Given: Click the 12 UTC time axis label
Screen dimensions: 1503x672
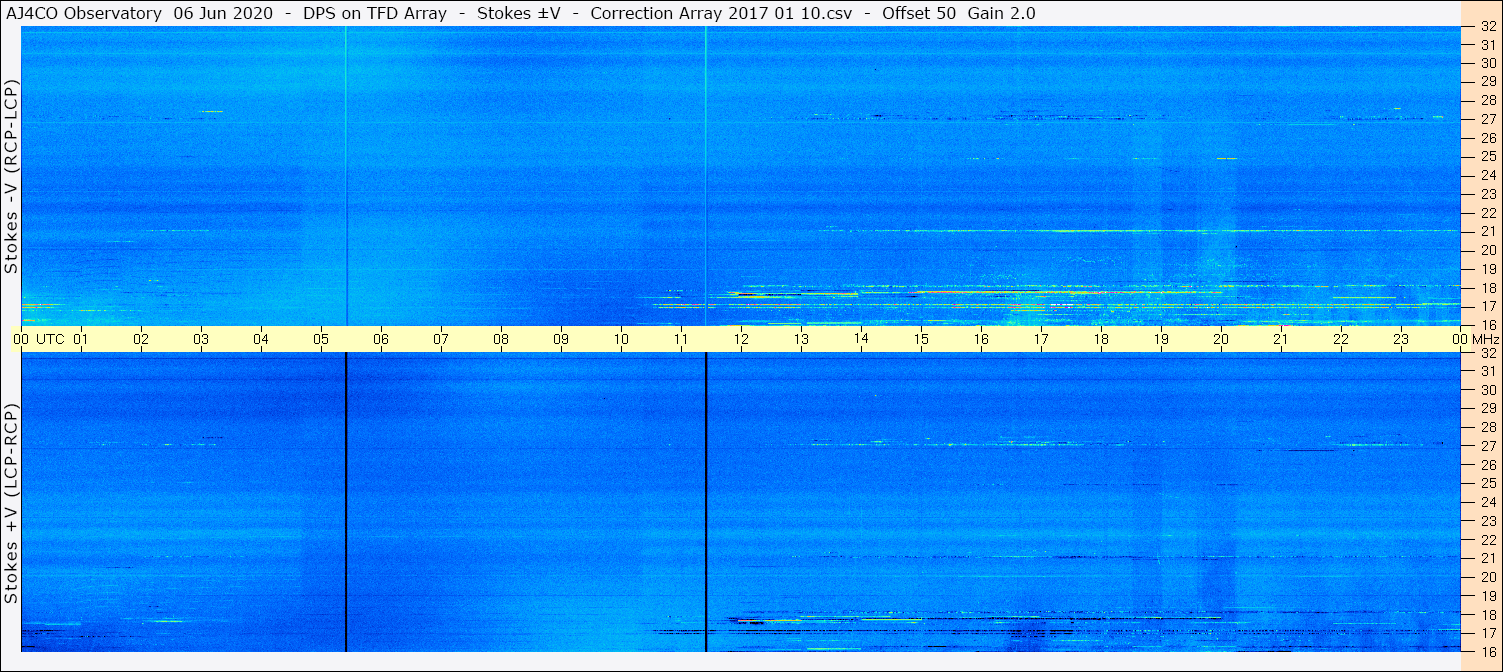Looking at the screenshot, I should coord(741,339).
